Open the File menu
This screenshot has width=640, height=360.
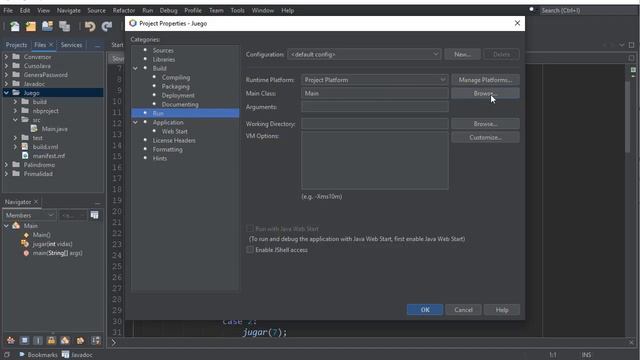8,10
